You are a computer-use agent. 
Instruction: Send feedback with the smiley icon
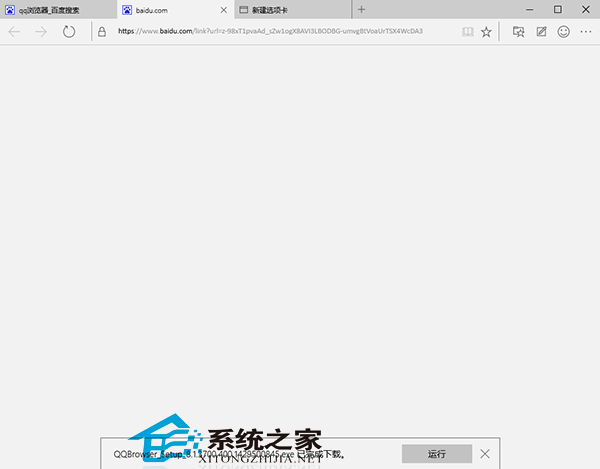564,32
